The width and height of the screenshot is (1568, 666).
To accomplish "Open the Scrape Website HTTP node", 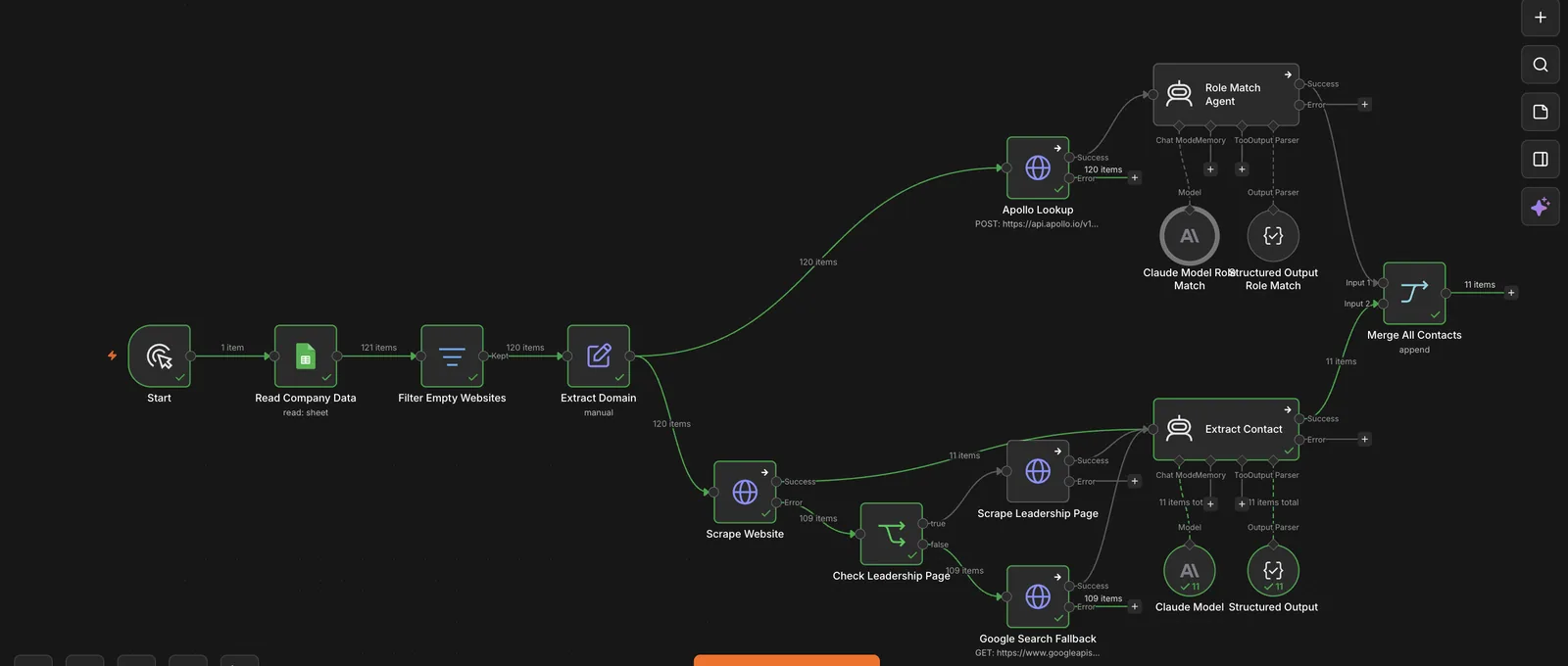I will [745, 492].
